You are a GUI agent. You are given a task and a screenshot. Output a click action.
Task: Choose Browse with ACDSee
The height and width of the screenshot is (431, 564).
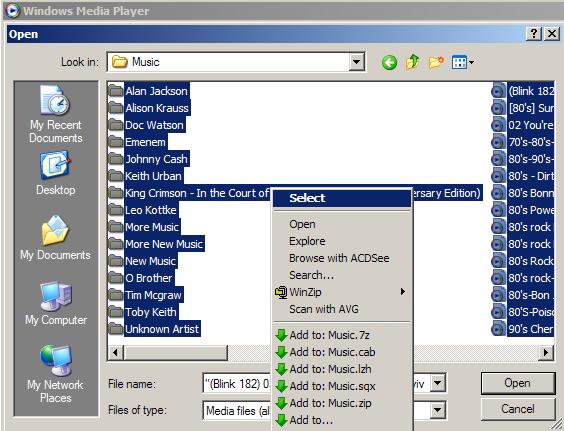342,258
